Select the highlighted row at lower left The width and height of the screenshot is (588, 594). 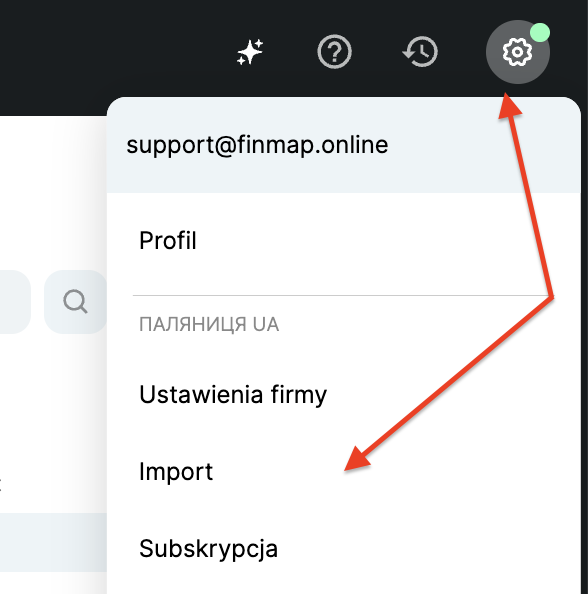point(53,542)
